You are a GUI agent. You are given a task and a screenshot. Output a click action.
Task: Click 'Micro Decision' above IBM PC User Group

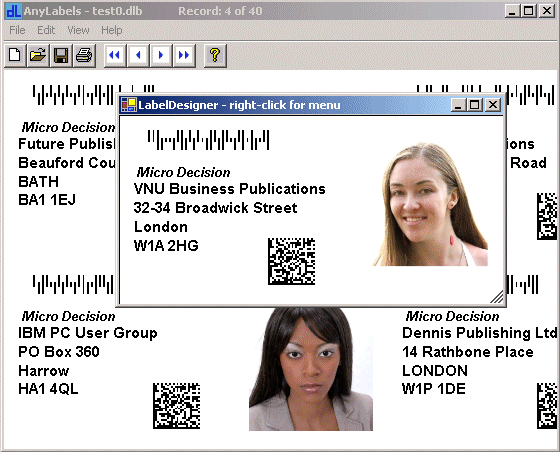point(68,316)
